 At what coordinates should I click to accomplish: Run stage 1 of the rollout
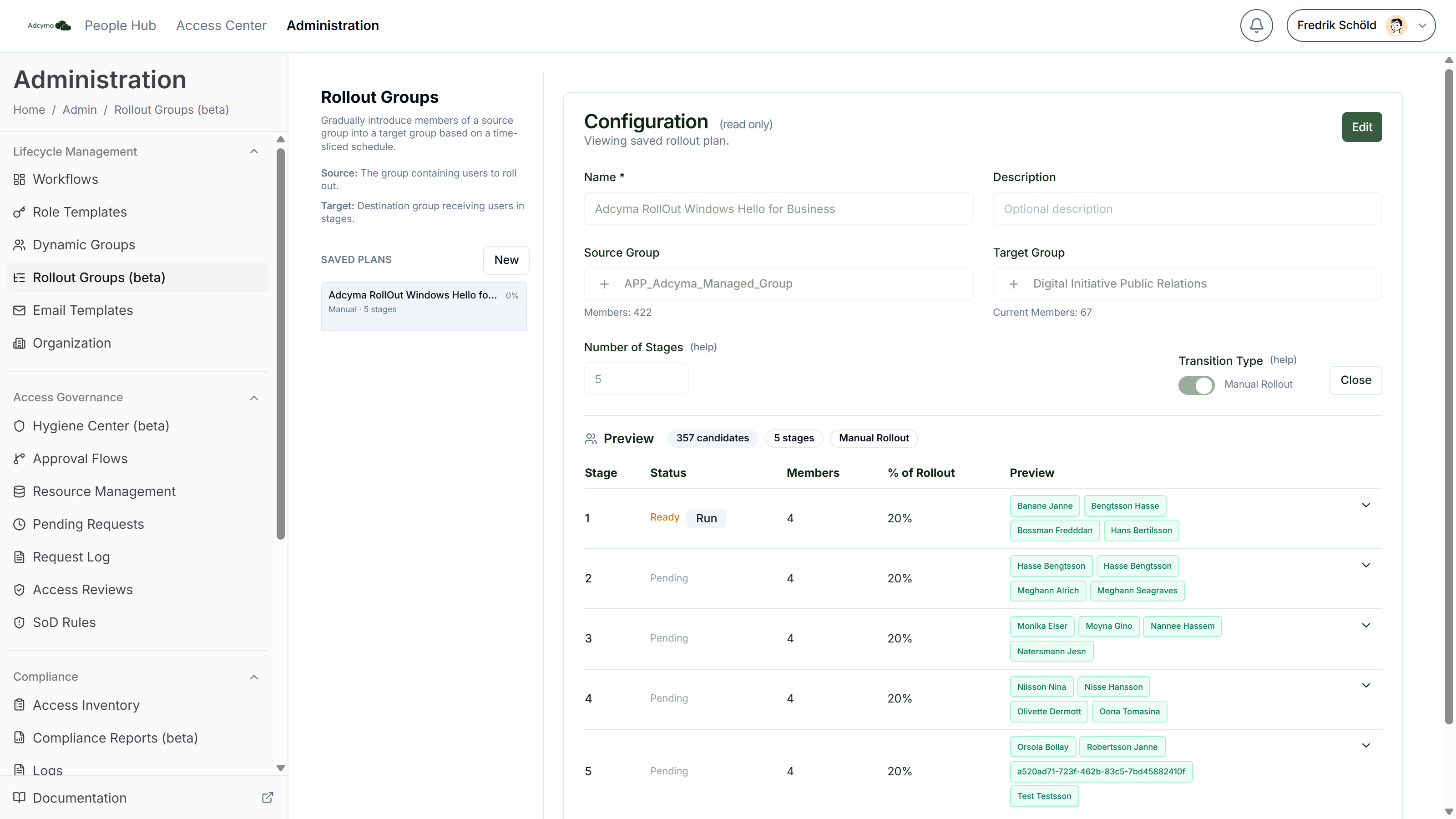(x=706, y=518)
